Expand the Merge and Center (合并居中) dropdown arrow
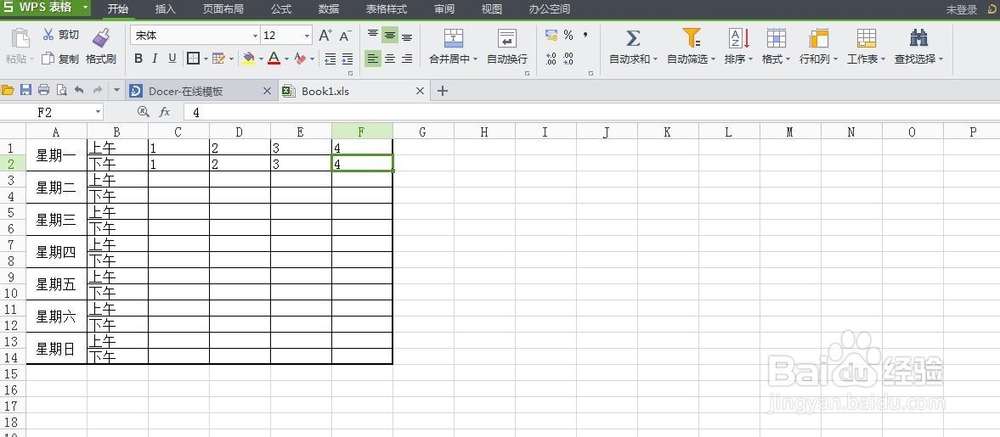1000x437 pixels. [x=475, y=59]
